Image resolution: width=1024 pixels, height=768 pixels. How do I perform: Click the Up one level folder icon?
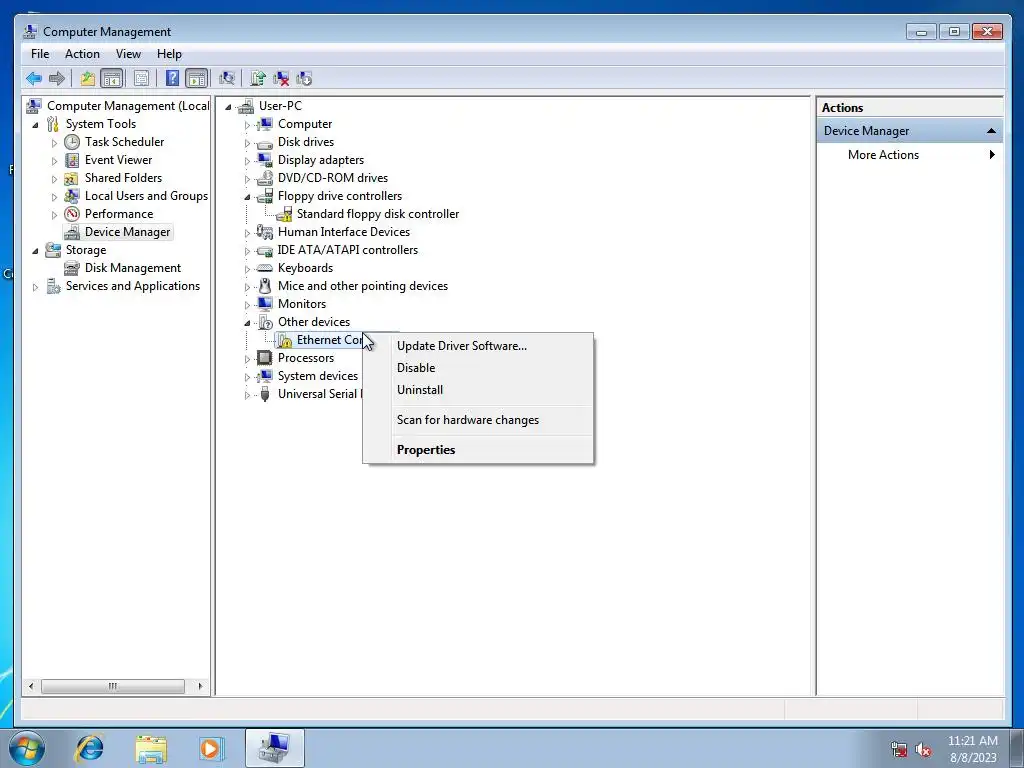[88, 79]
